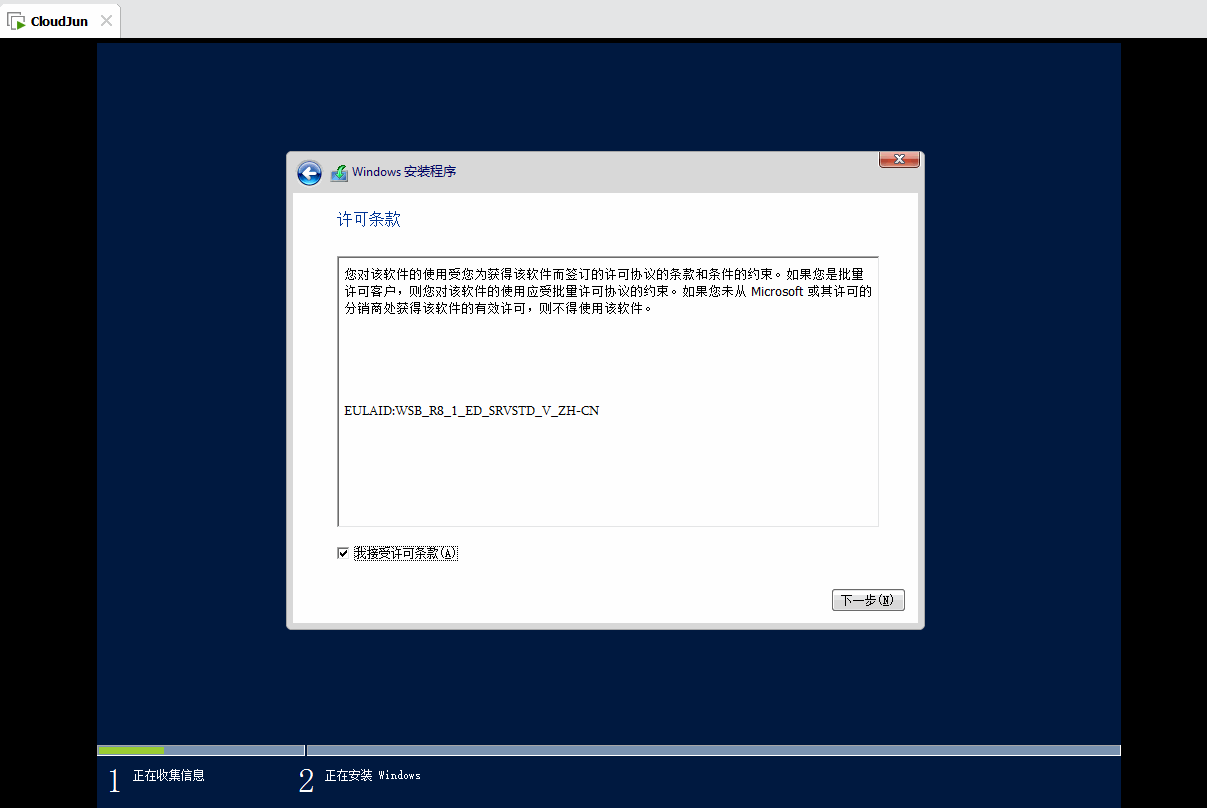The height and width of the screenshot is (808, 1207).
Task: Click the CloudJun tab VM icon
Action: pyautogui.click(x=16, y=21)
